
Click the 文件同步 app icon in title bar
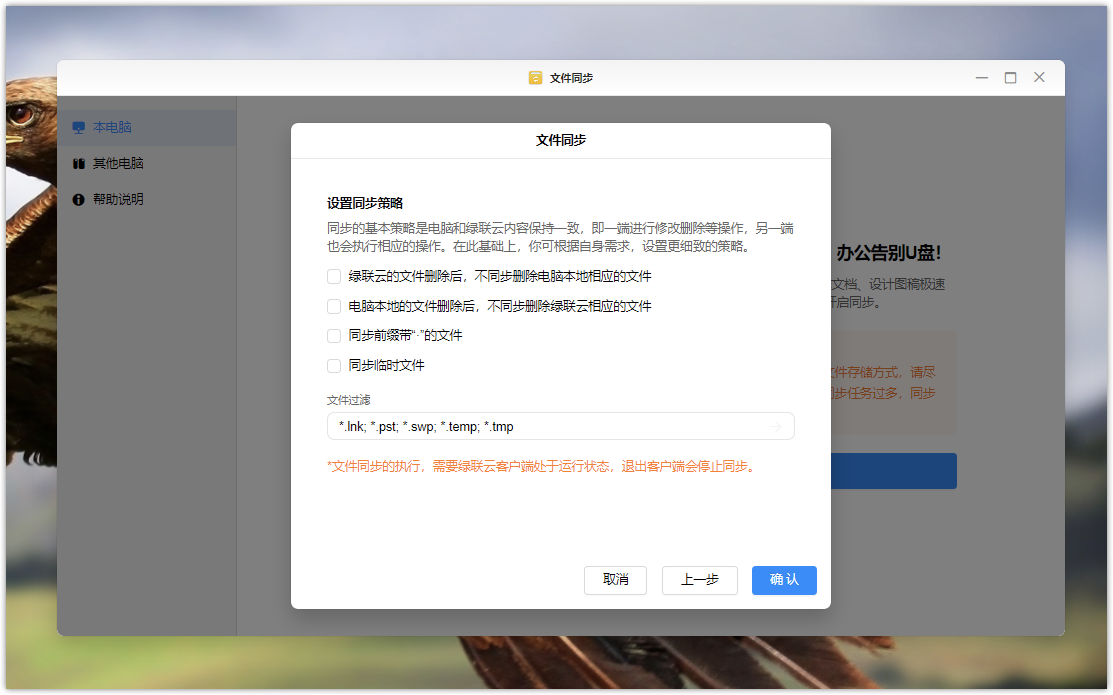tap(535, 78)
